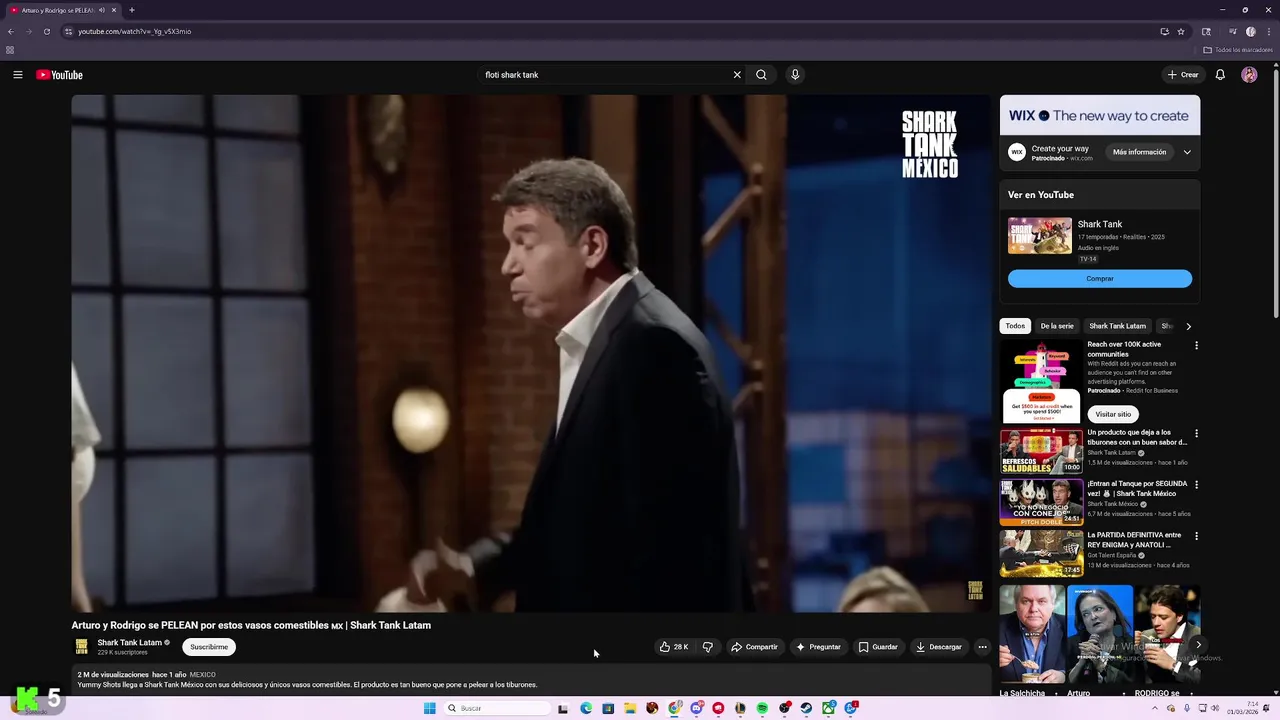Open 'La PARTIDA DEFINITIVA' chess video thumbnail

click(x=1041, y=554)
